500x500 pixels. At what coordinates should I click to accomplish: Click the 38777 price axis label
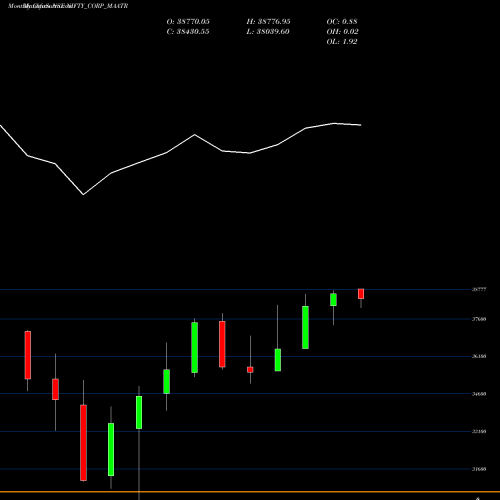[x=479, y=289]
